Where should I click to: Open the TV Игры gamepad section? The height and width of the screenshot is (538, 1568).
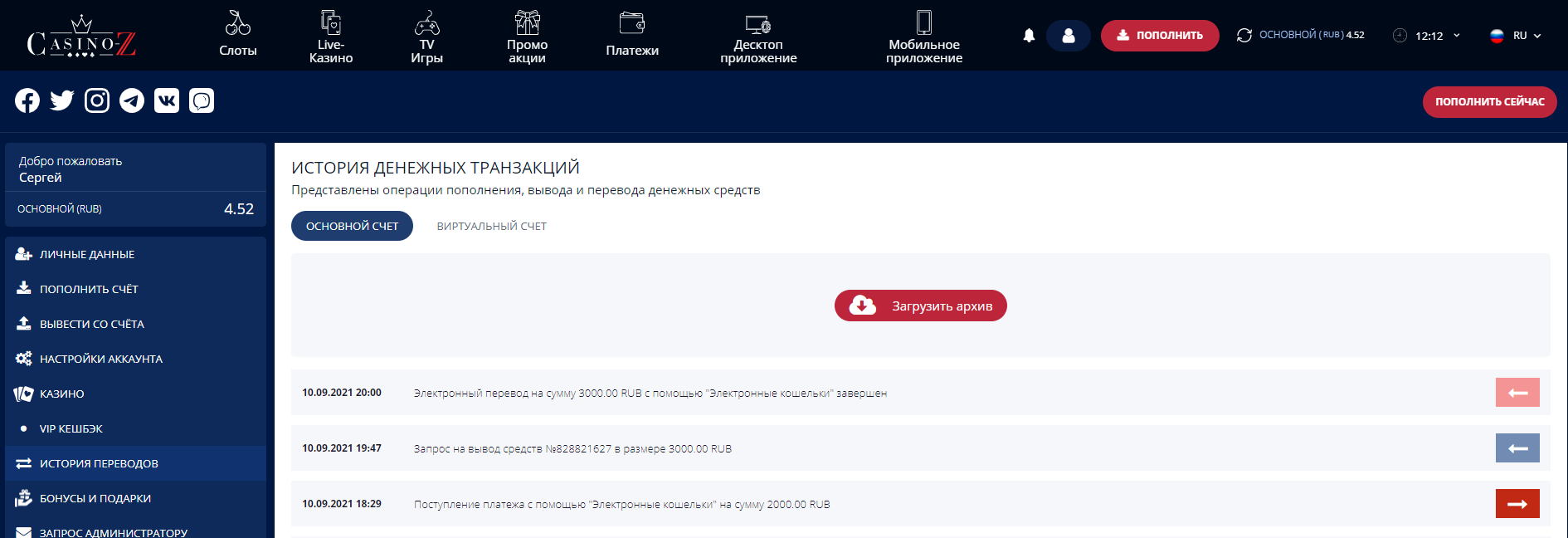(426, 37)
